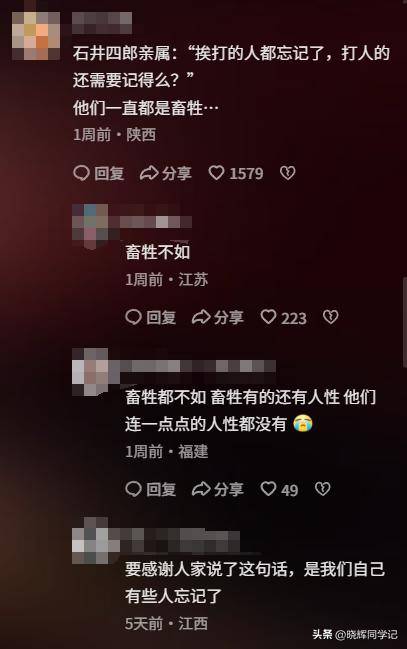407x649 pixels.
Task: Dislike the Shaanxi comment via broken heart
Action: pos(287,173)
